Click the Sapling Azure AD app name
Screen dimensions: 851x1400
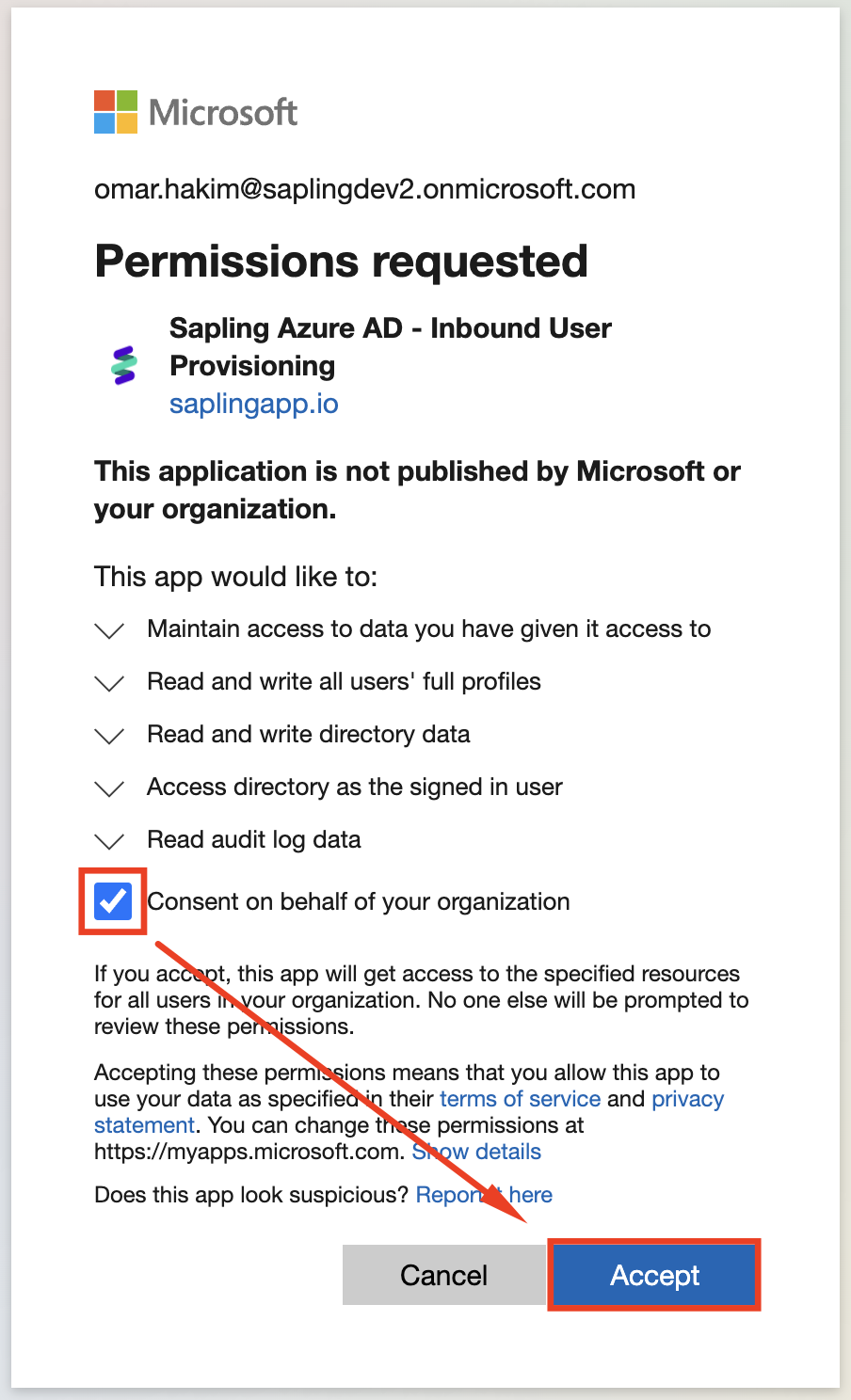tap(390, 346)
